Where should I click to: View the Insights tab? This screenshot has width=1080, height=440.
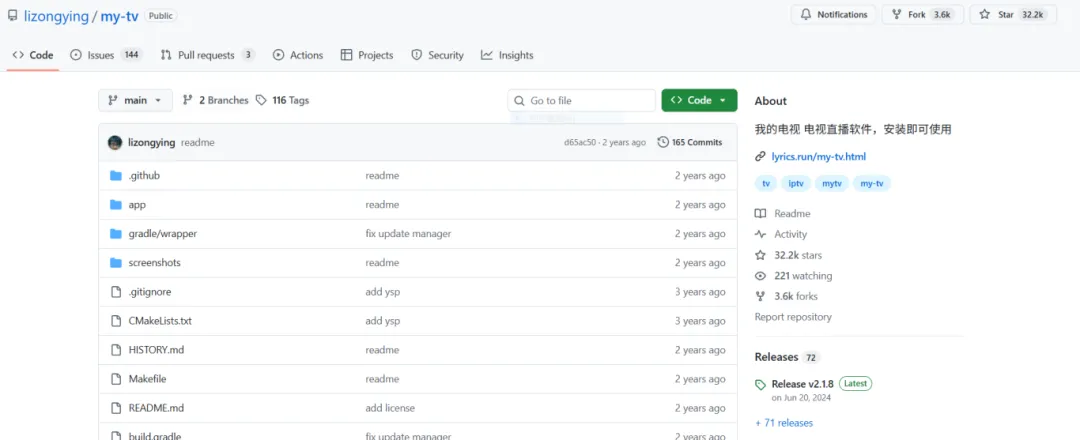click(x=508, y=55)
